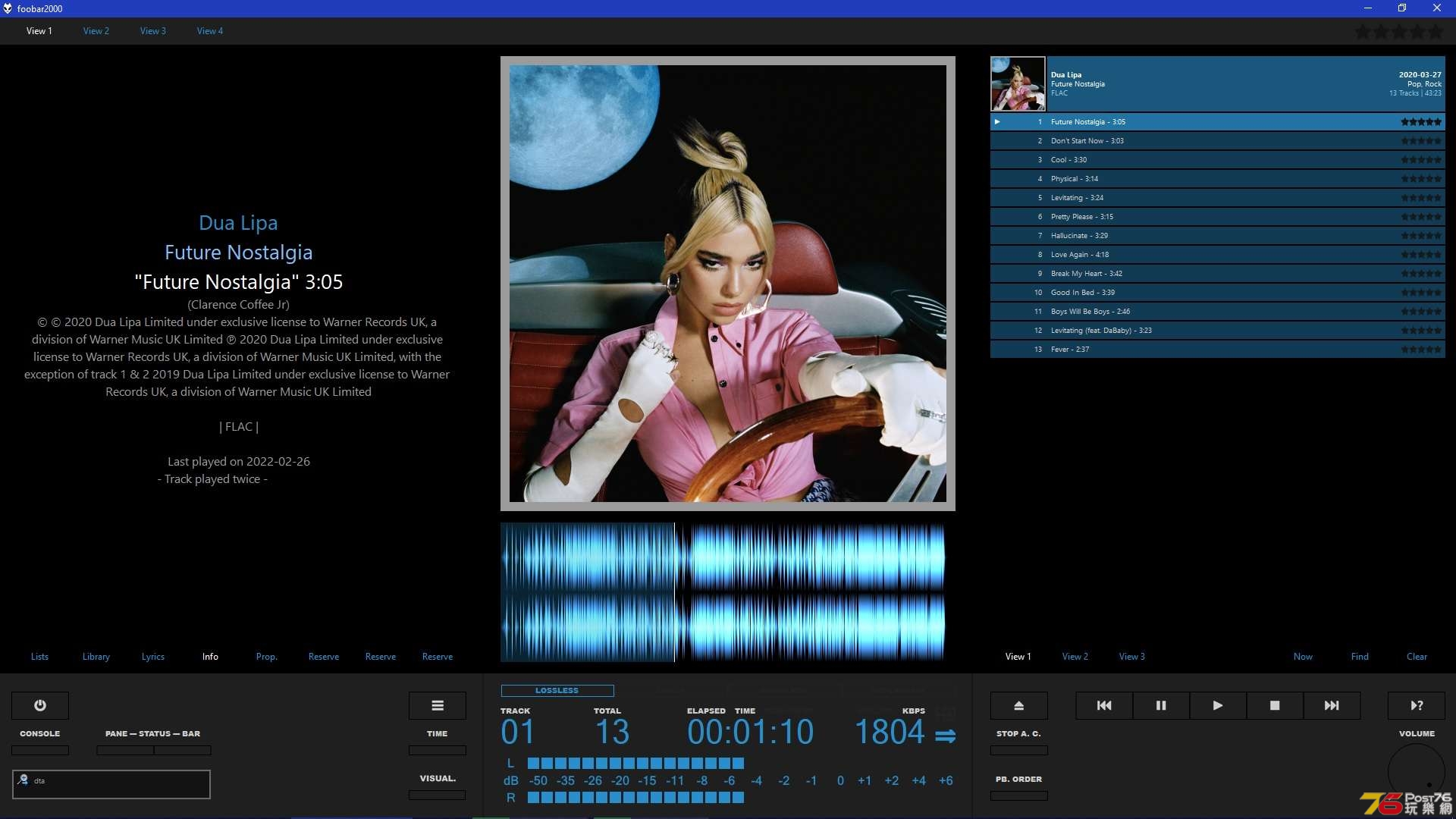The height and width of the screenshot is (819, 1456).
Task: Click the star rating of Fever
Action: pyautogui.click(x=1421, y=350)
